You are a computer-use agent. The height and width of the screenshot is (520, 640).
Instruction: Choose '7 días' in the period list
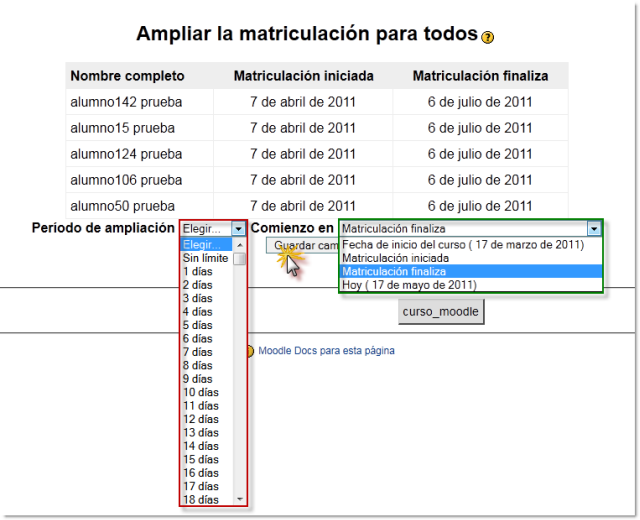click(197, 352)
